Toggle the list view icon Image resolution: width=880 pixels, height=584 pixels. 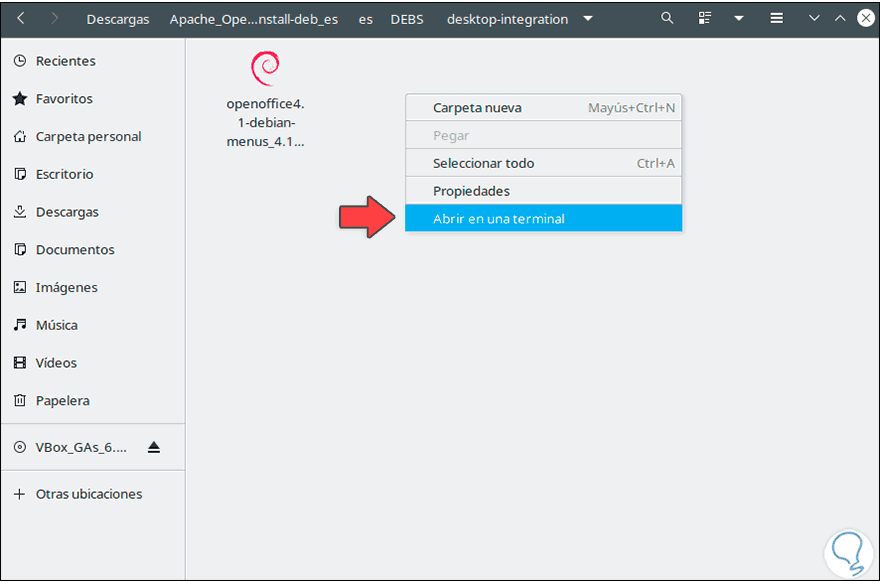(705, 18)
